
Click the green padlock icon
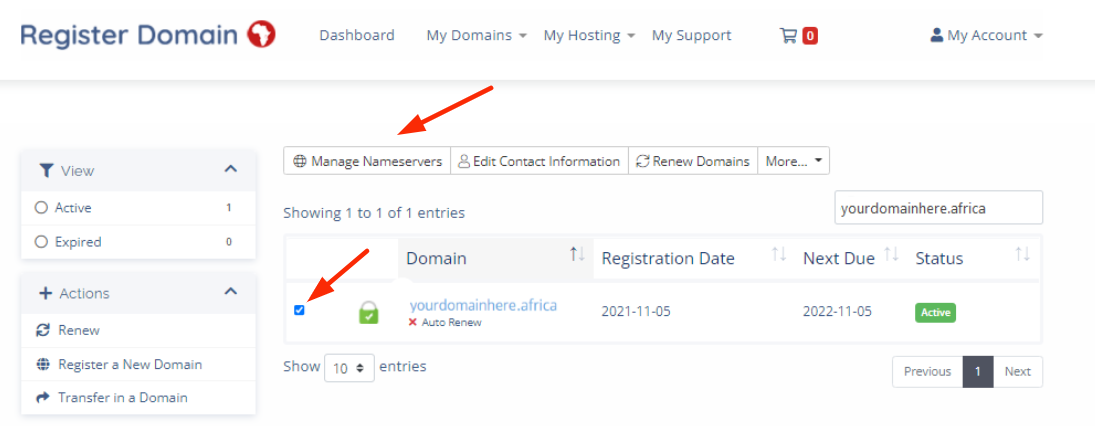pyautogui.click(x=369, y=313)
